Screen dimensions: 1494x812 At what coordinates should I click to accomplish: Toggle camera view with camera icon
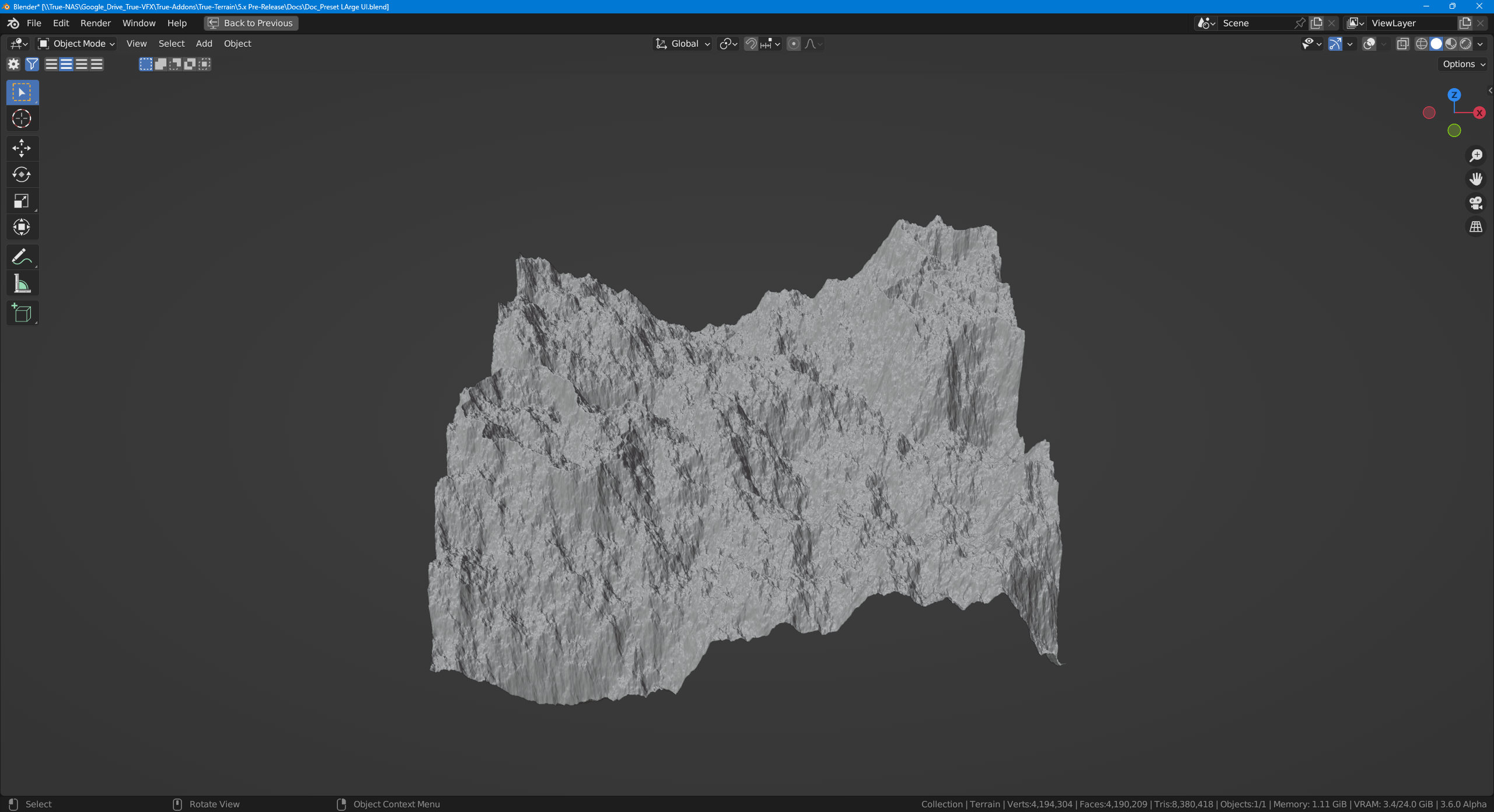pos(1475,203)
